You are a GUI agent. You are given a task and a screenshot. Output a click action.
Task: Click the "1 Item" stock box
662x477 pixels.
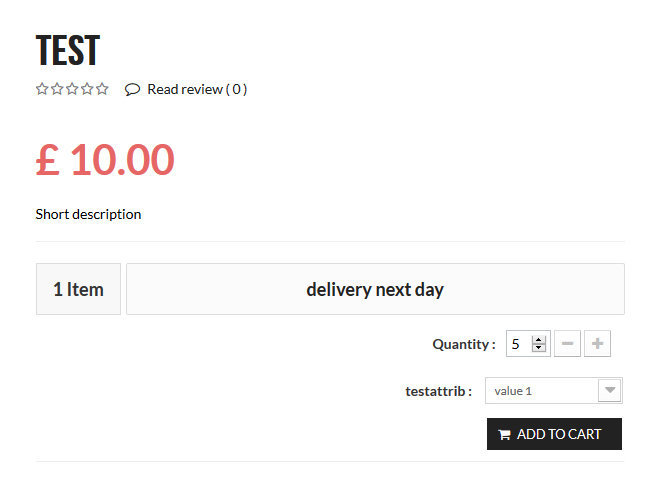tap(78, 289)
